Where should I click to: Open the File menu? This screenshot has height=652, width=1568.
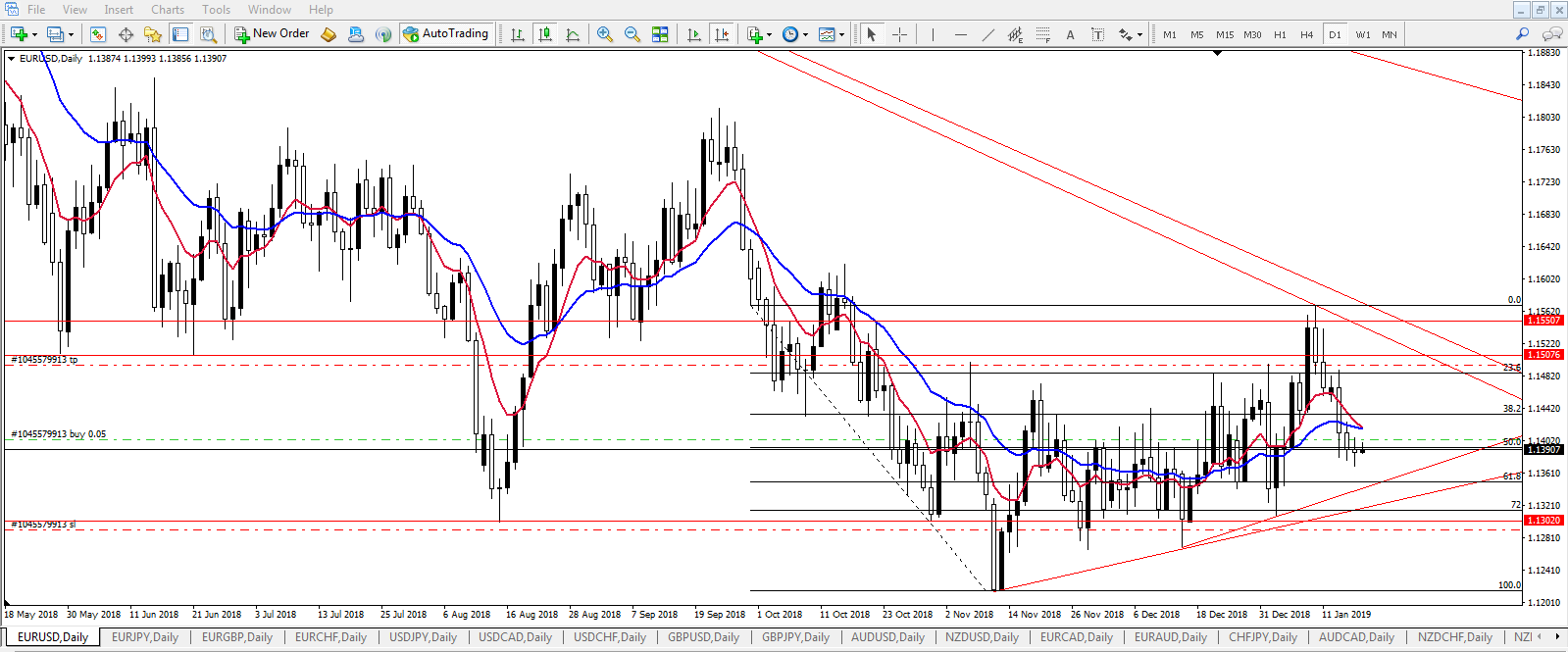(x=36, y=10)
